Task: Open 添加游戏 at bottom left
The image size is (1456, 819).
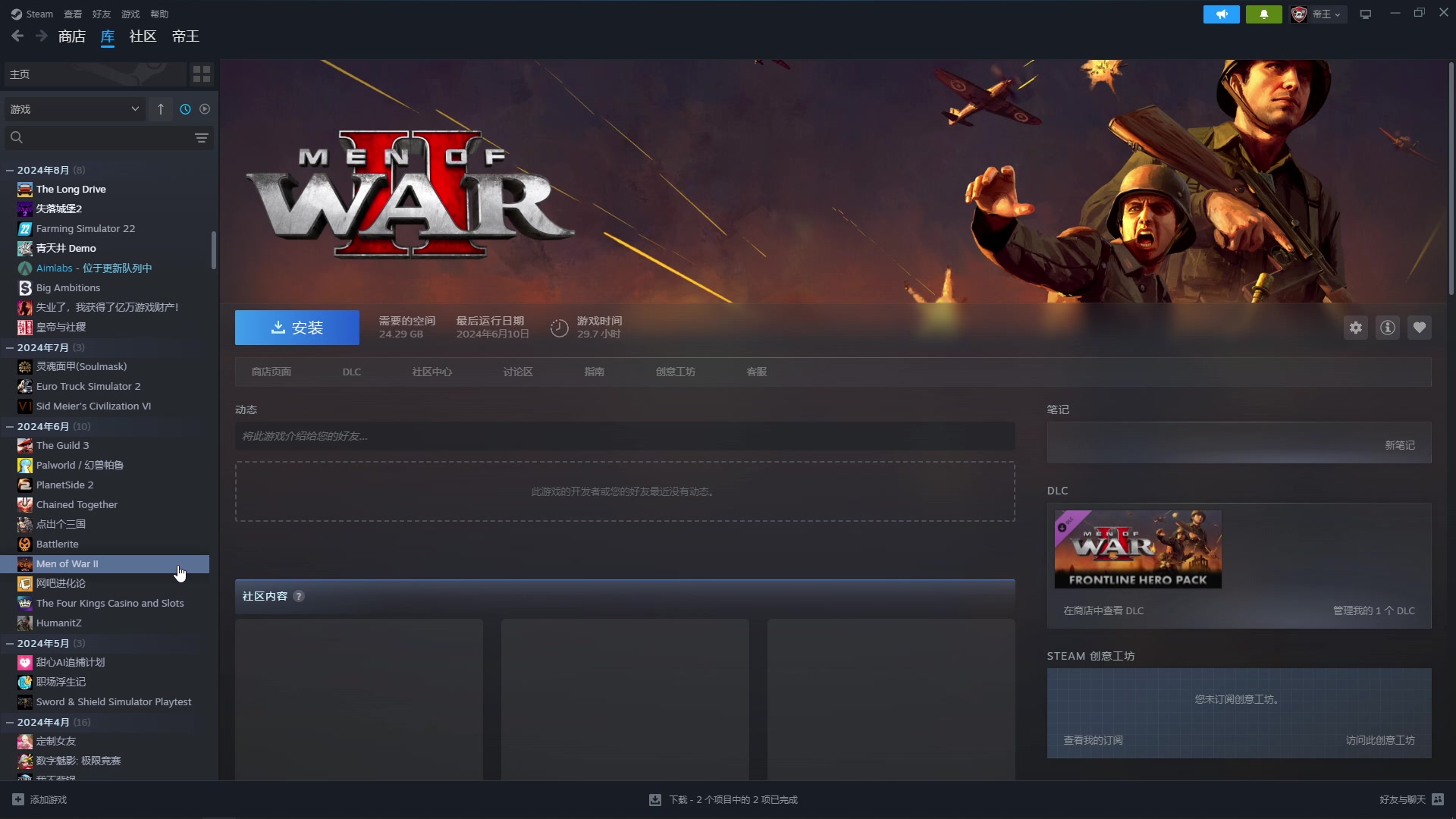Action: [x=39, y=799]
